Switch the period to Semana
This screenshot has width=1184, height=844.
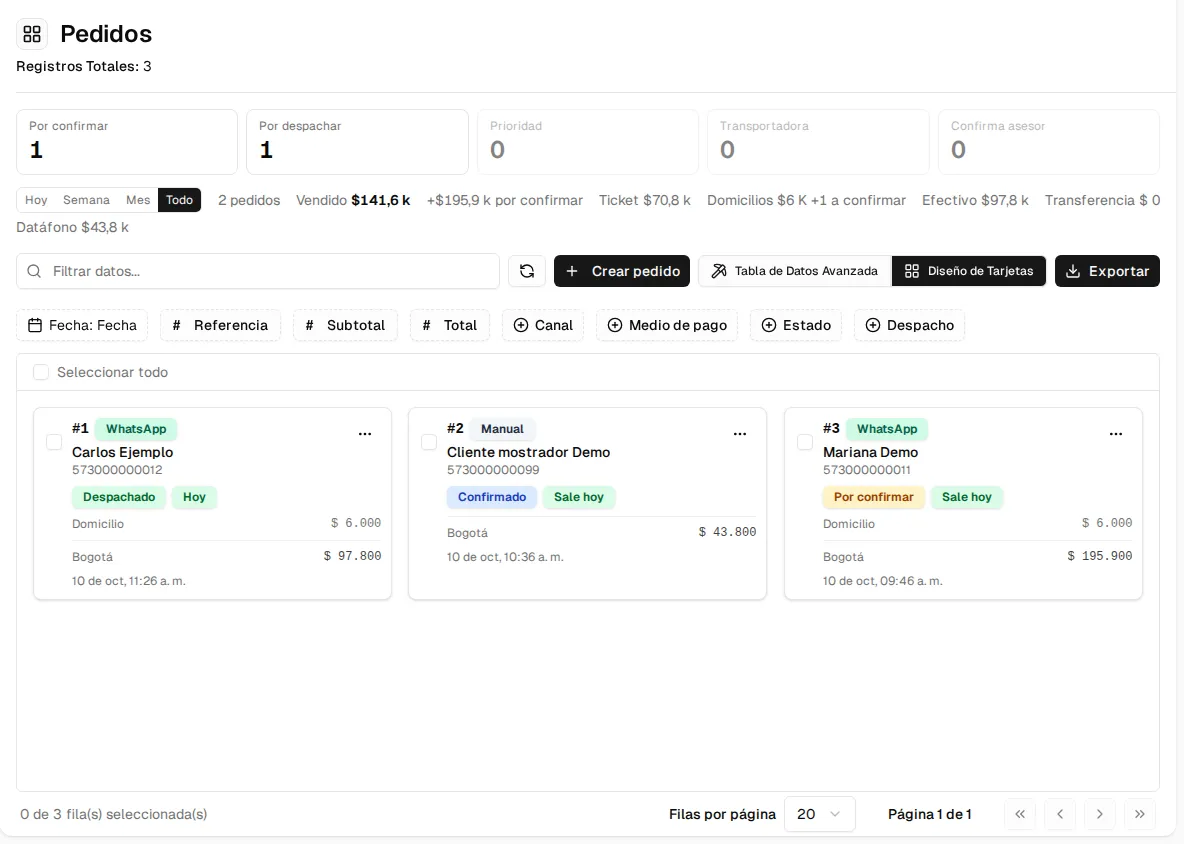pyautogui.click(x=86, y=200)
